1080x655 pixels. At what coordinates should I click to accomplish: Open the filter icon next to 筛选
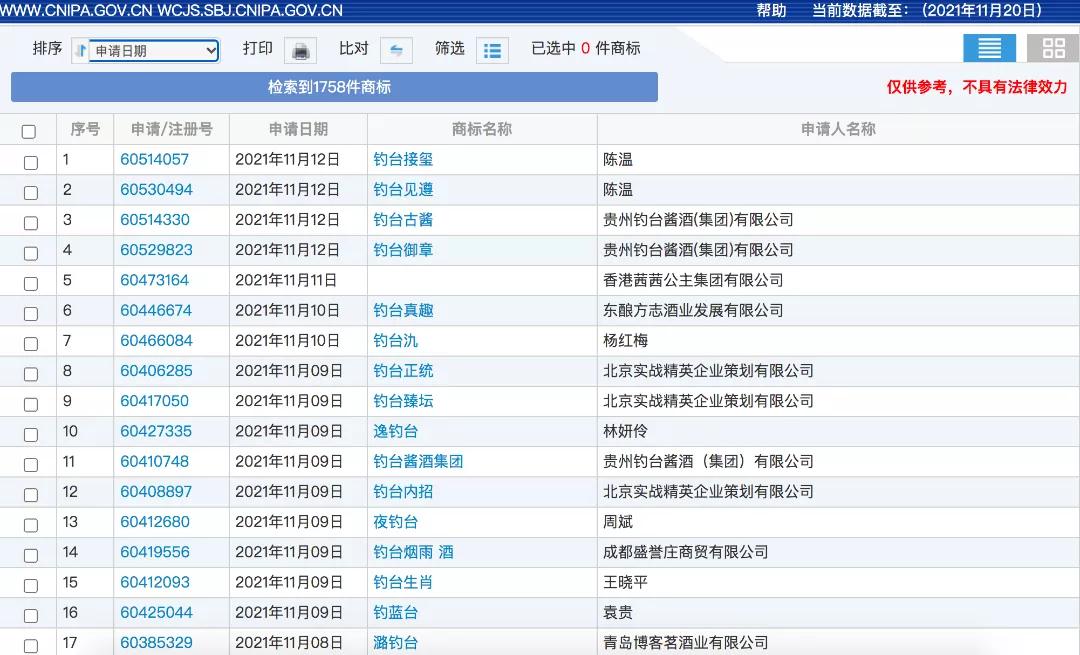[x=492, y=49]
